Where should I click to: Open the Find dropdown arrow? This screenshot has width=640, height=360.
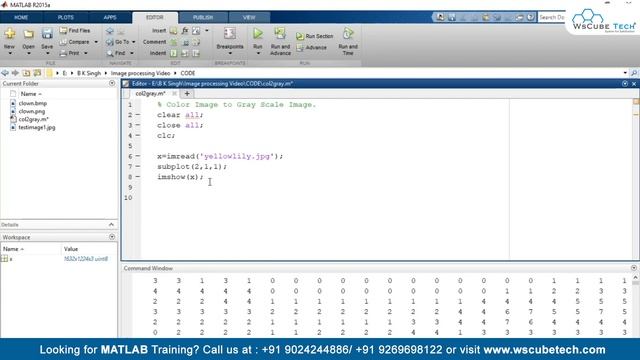(132, 53)
